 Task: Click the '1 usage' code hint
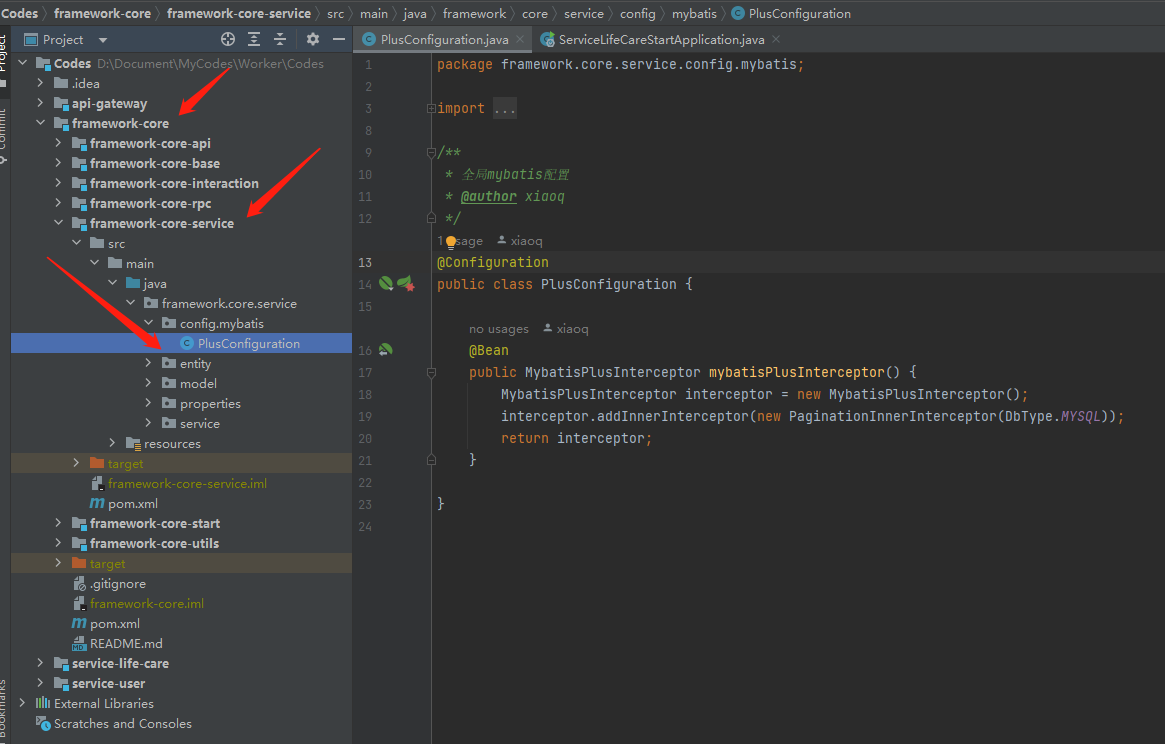tap(461, 241)
